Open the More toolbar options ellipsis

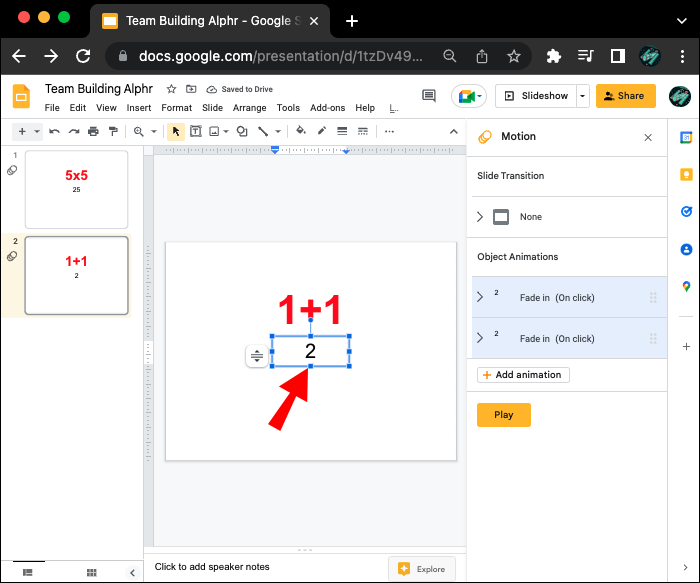pyautogui.click(x=389, y=132)
